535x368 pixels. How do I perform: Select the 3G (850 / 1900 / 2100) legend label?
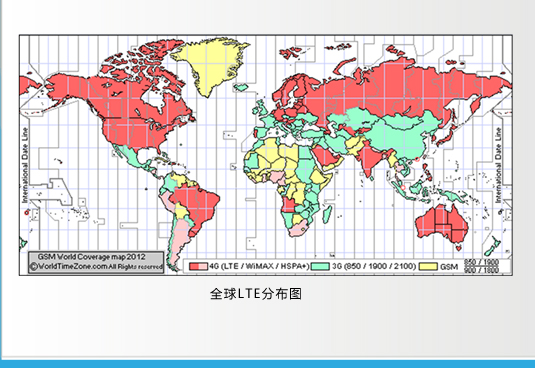374,266
